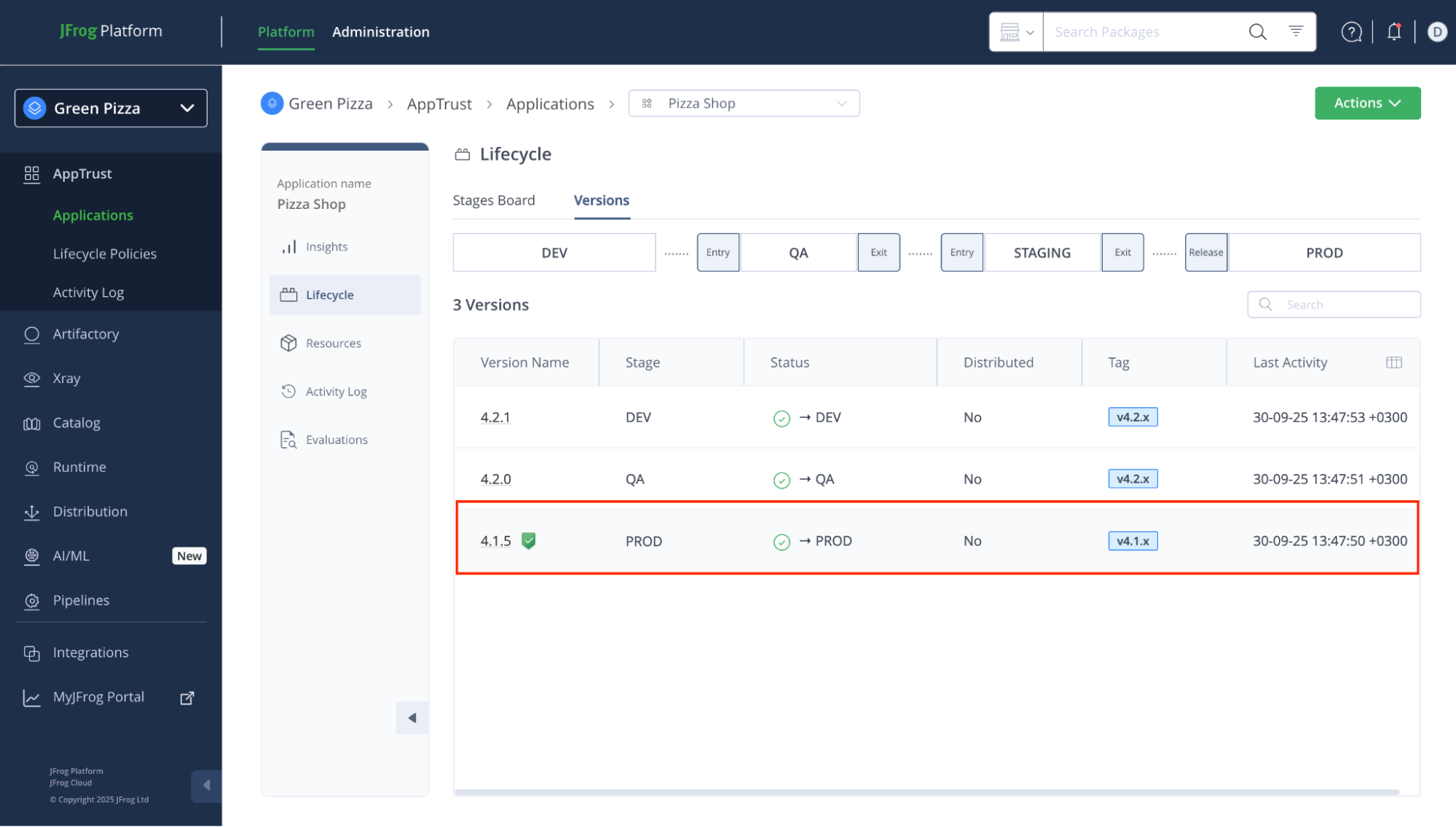The width and height of the screenshot is (1456, 827).
Task: Click the notifications bell icon
Action: (1393, 32)
